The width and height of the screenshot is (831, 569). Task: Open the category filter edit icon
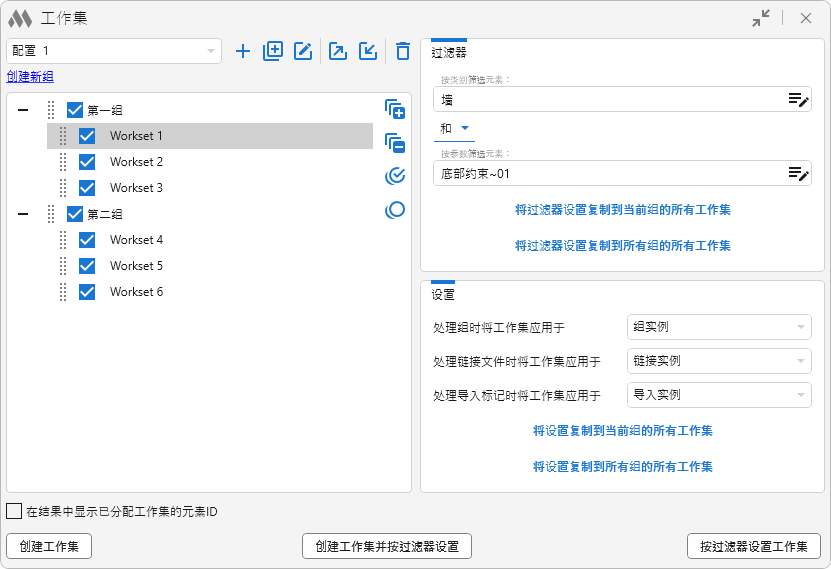(797, 99)
